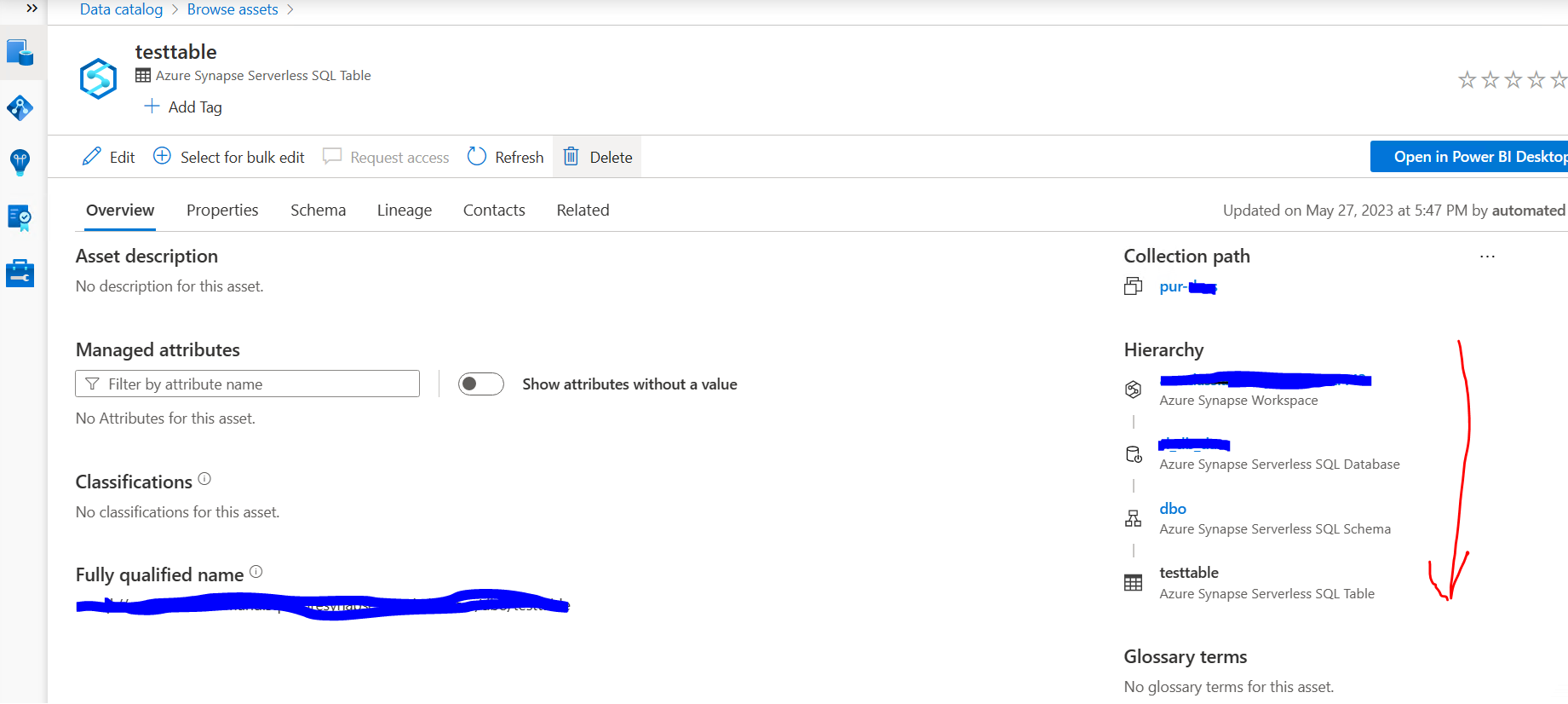Open the Management toolbox sidebar icon
Viewport: 1568px width, 704px height.
[20, 274]
